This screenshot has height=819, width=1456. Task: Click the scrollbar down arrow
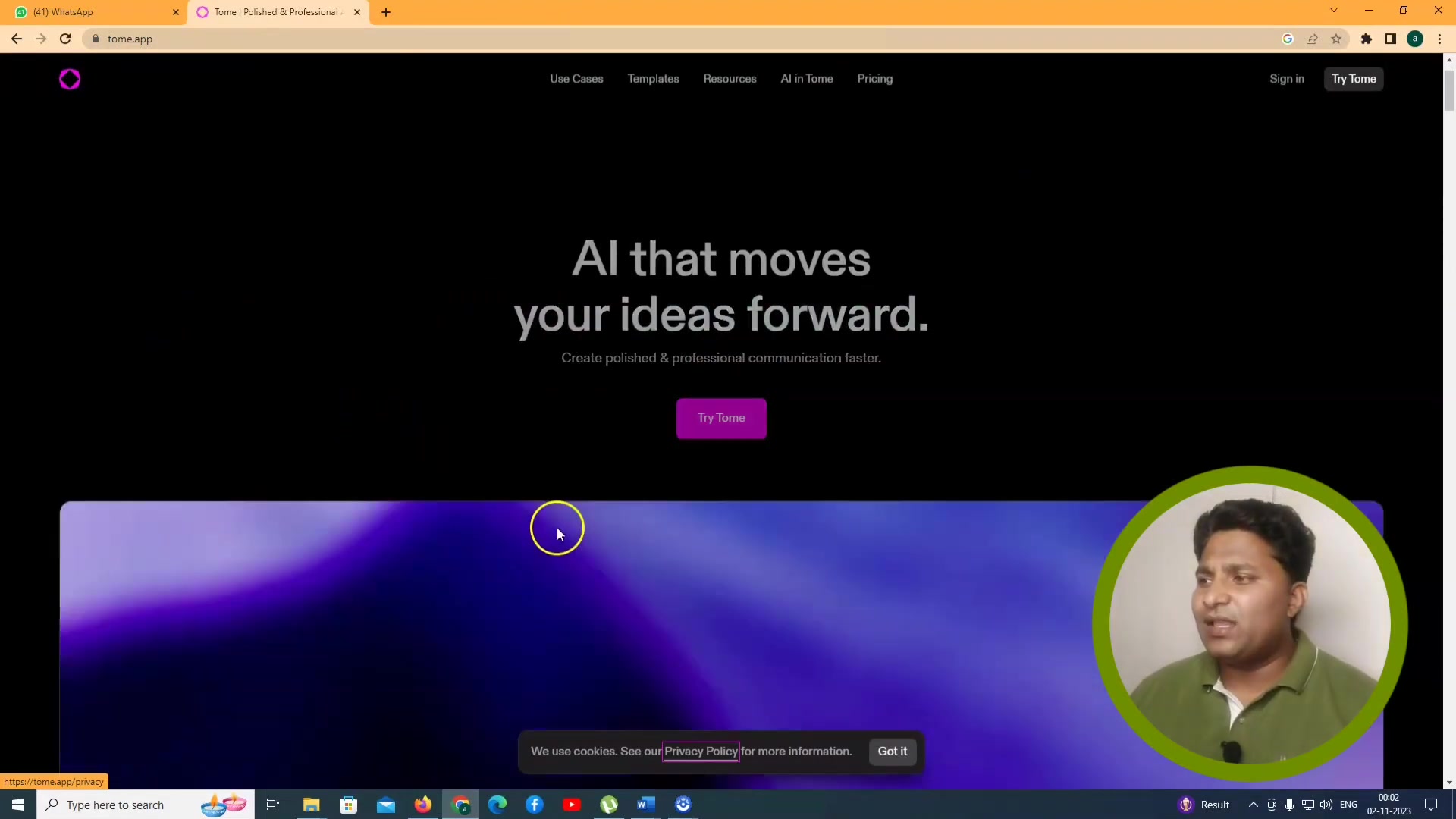click(x=1449, y=783)
